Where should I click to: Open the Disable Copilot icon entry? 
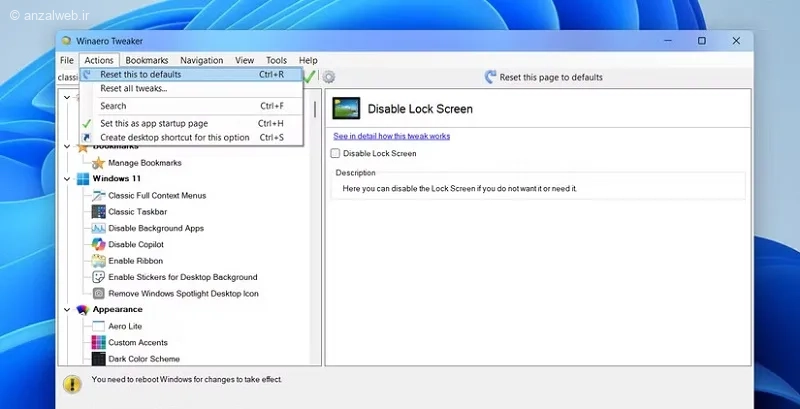point(98,244)
